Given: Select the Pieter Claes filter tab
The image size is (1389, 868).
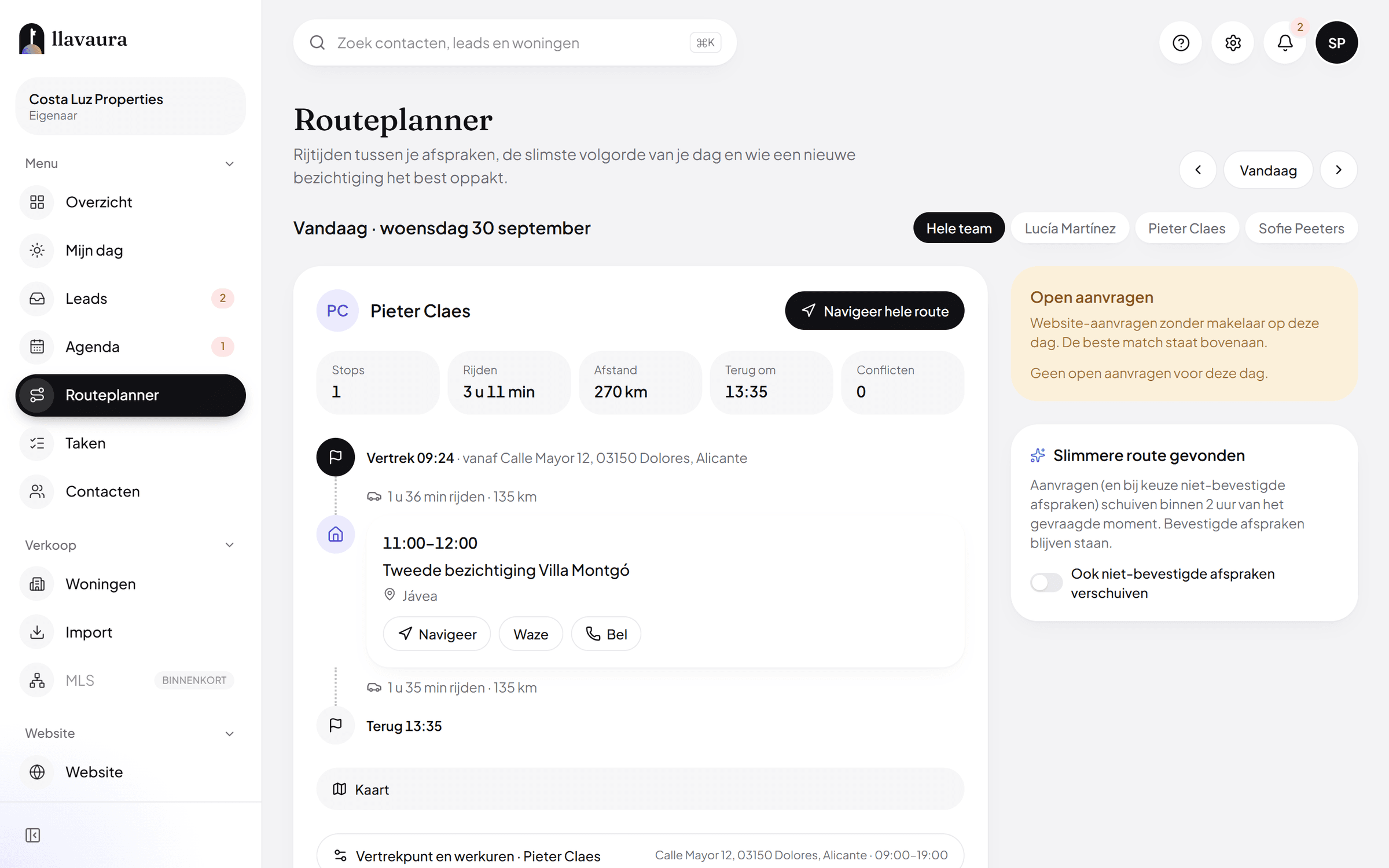Looking at the screenshot, I should [1187, 228].
